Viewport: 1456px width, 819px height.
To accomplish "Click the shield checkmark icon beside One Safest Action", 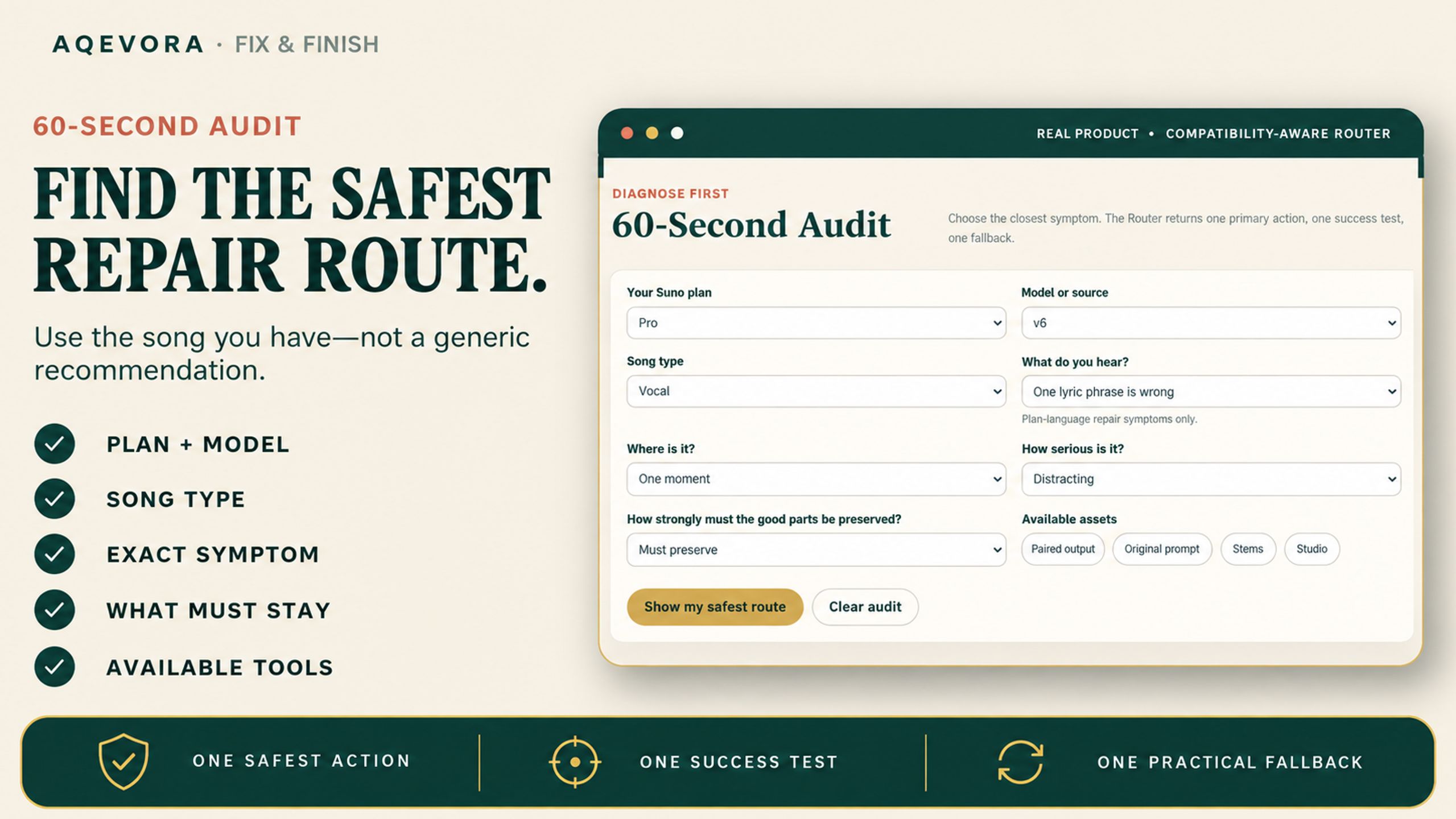I will [x=123, y=761].
